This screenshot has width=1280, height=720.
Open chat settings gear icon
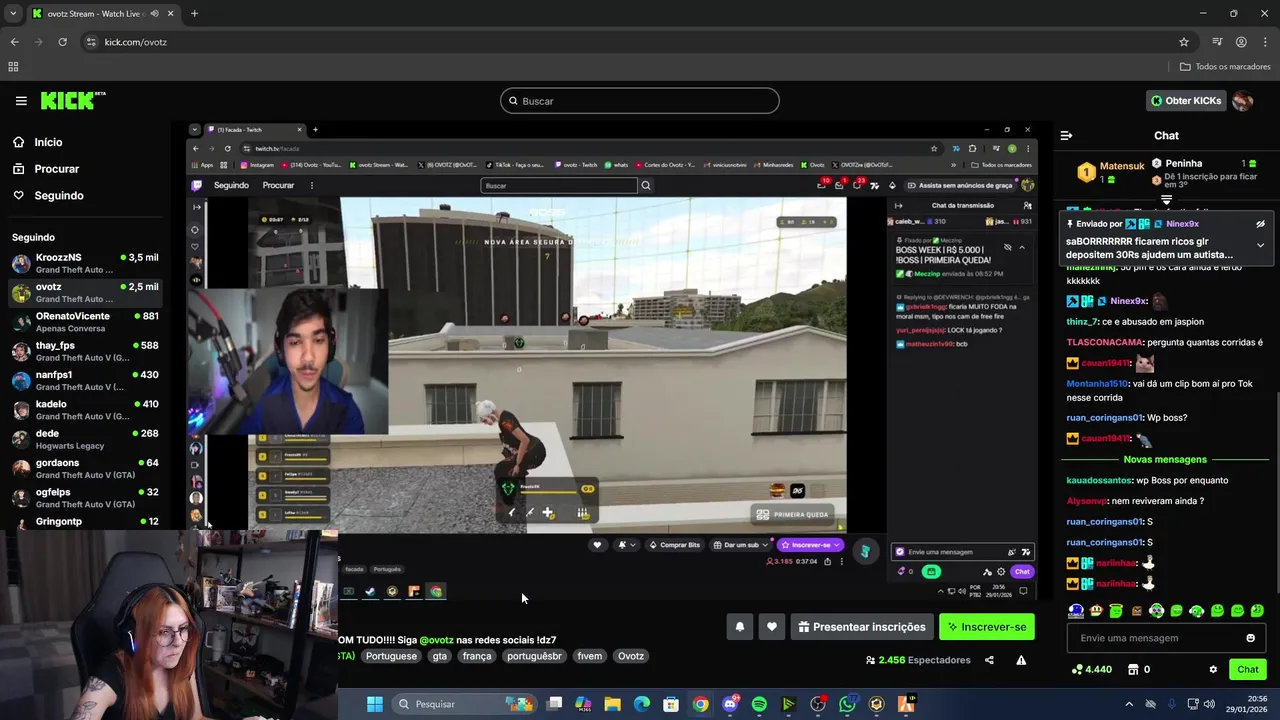click(x=1213, y=669)
